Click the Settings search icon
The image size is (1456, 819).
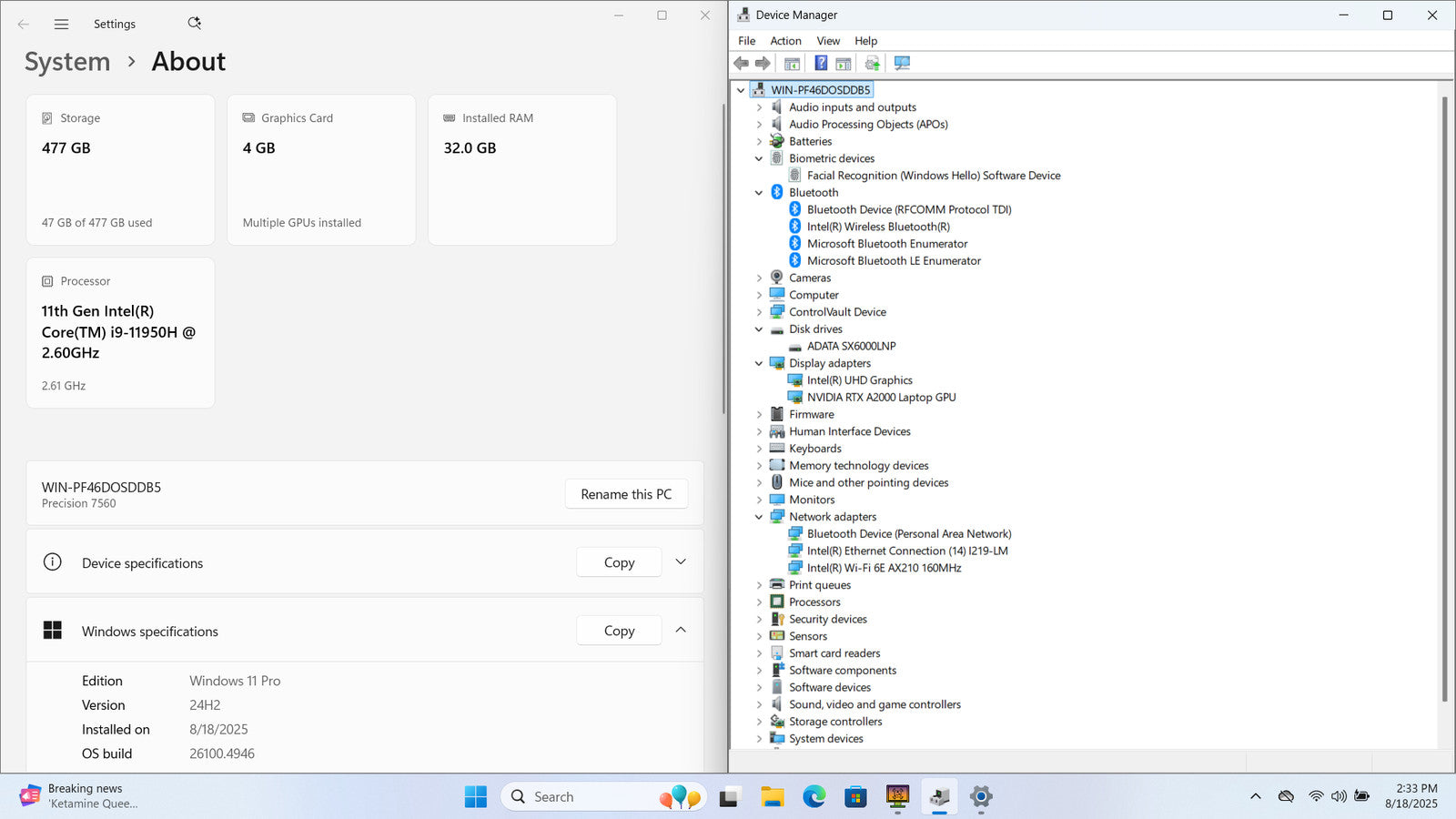click(x=194, y=24)
